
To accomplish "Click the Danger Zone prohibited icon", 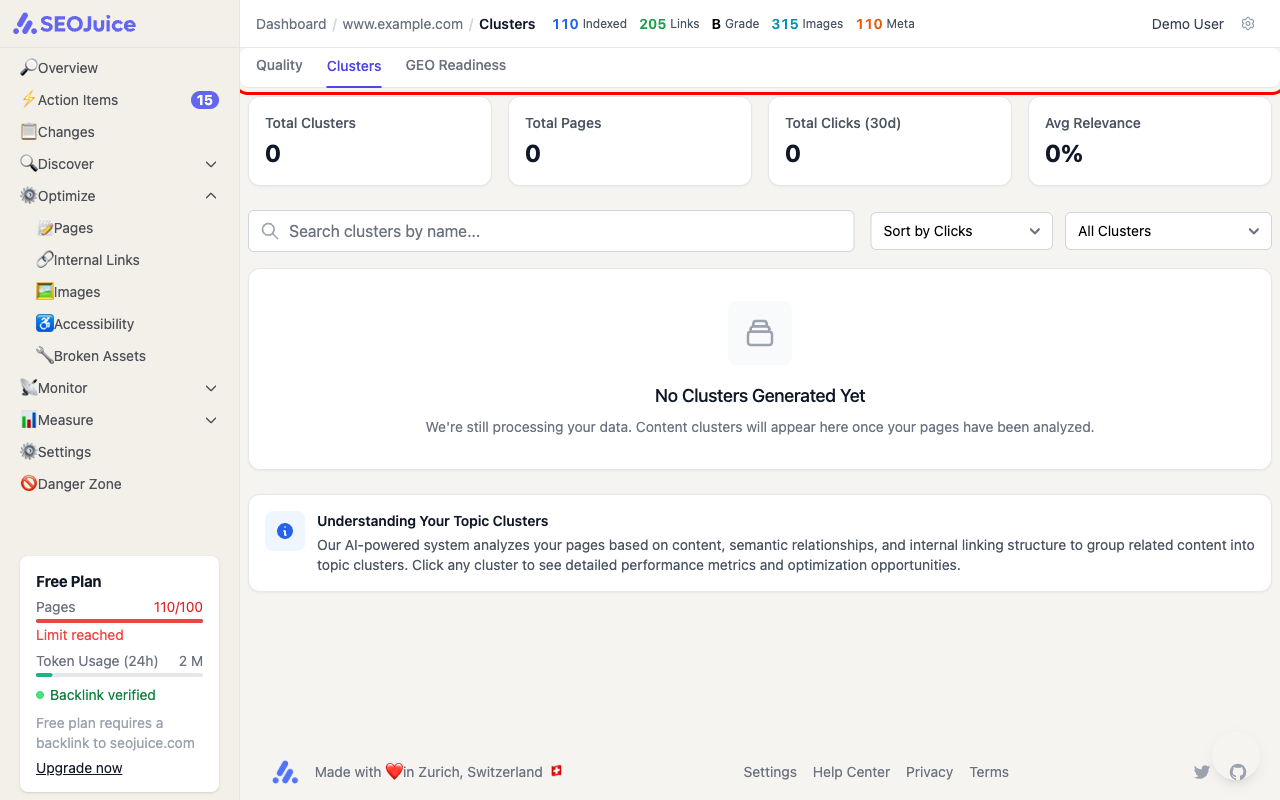I will point(28,483).
